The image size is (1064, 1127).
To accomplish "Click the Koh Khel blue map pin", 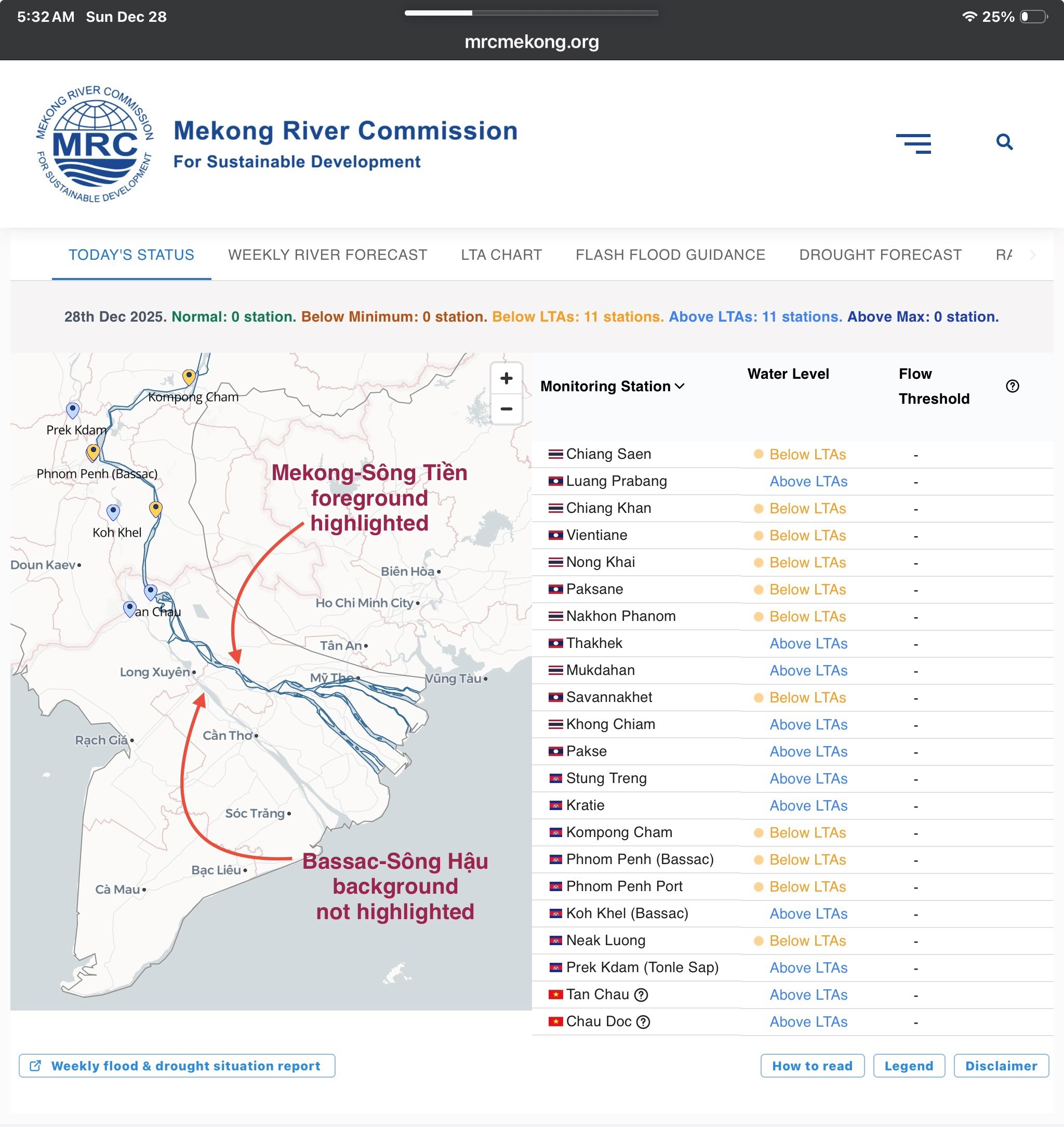I will pos(113,512).
